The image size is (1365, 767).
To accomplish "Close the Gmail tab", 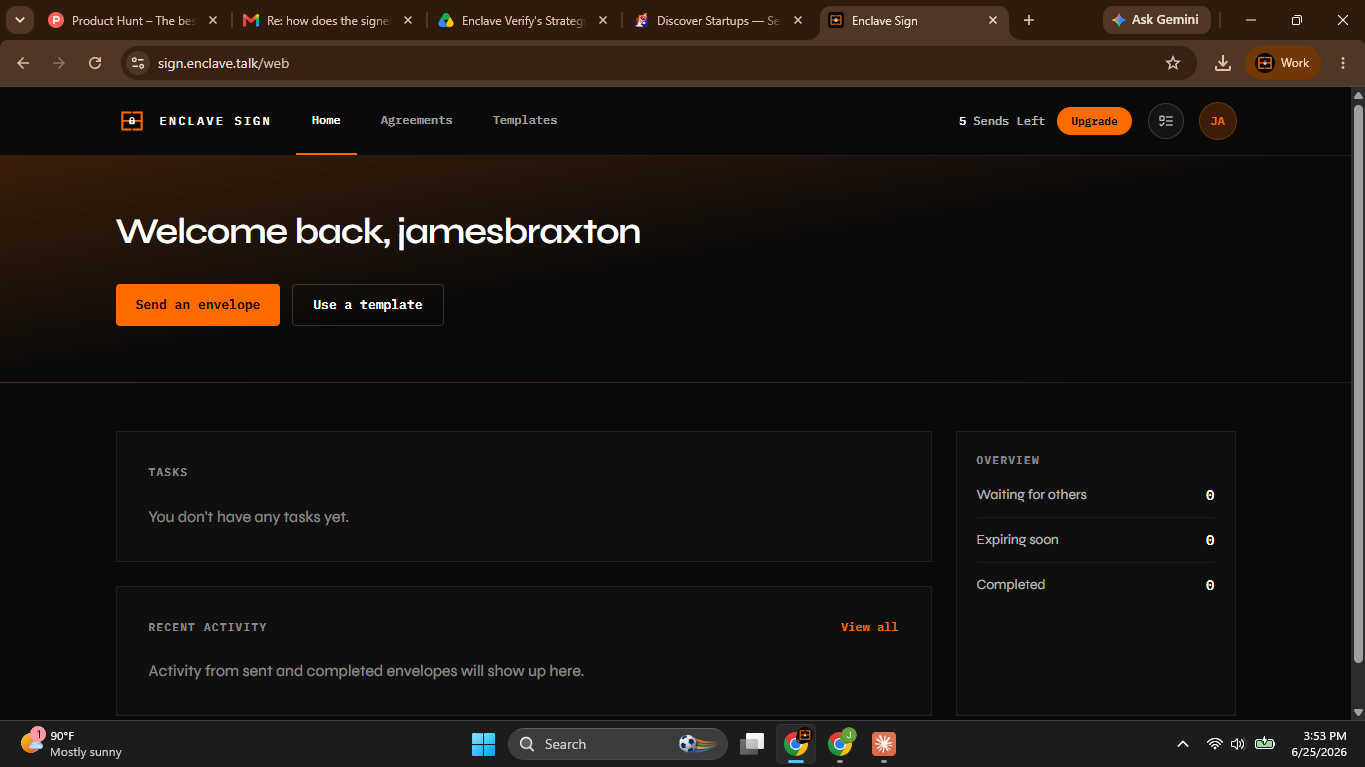I will (407, 20).
